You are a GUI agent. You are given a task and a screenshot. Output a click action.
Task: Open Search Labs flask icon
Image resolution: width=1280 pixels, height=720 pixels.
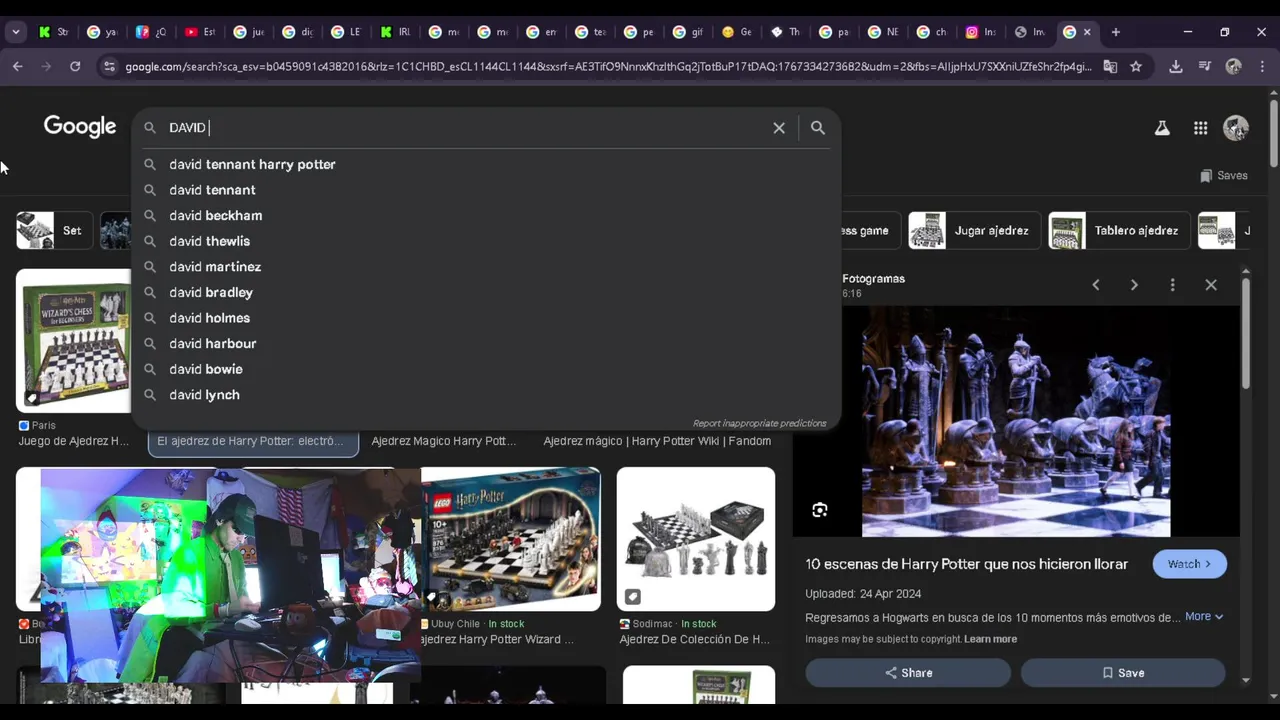1162,128
